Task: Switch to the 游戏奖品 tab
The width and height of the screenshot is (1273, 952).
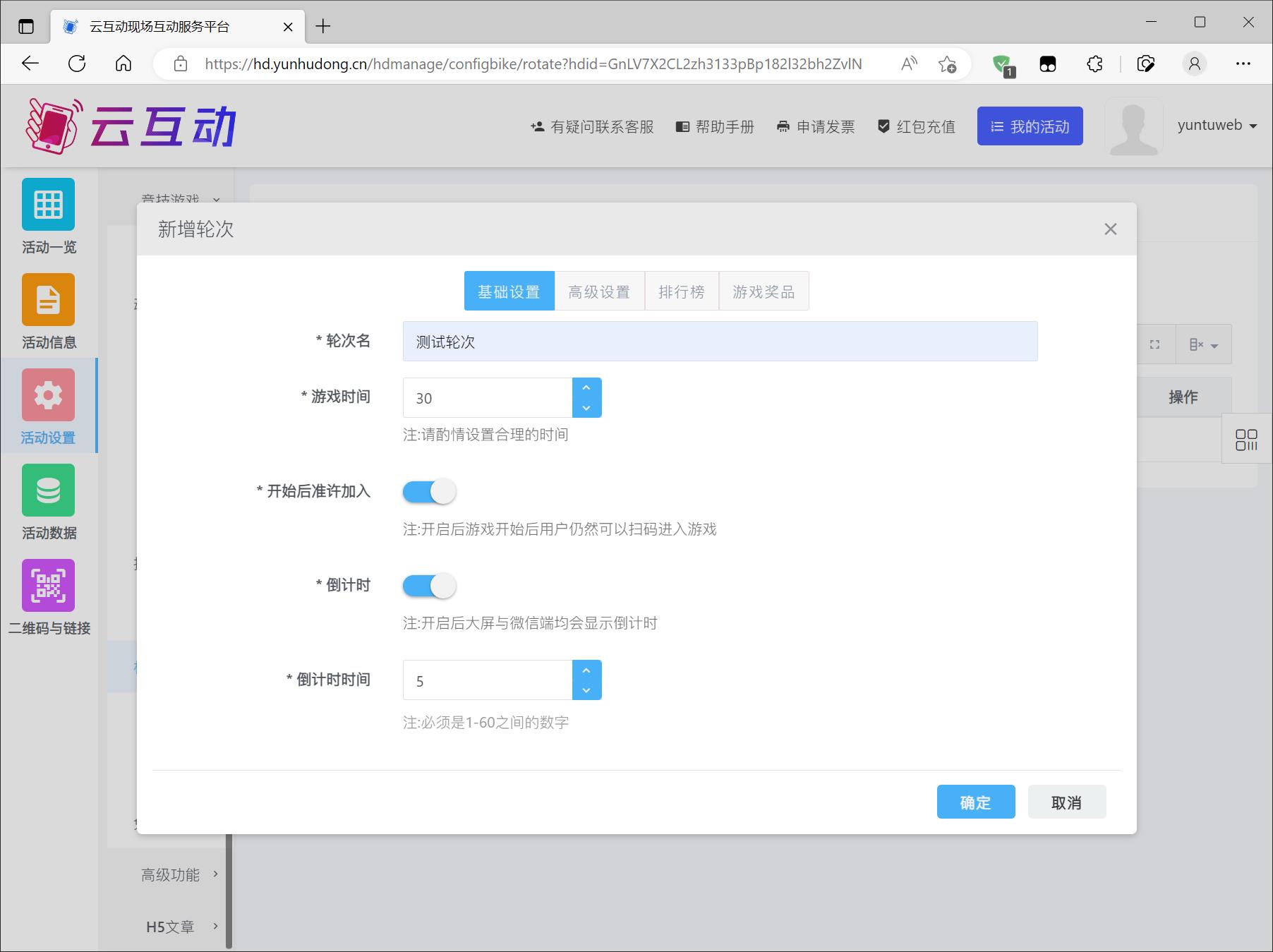Action: [764, 291]
